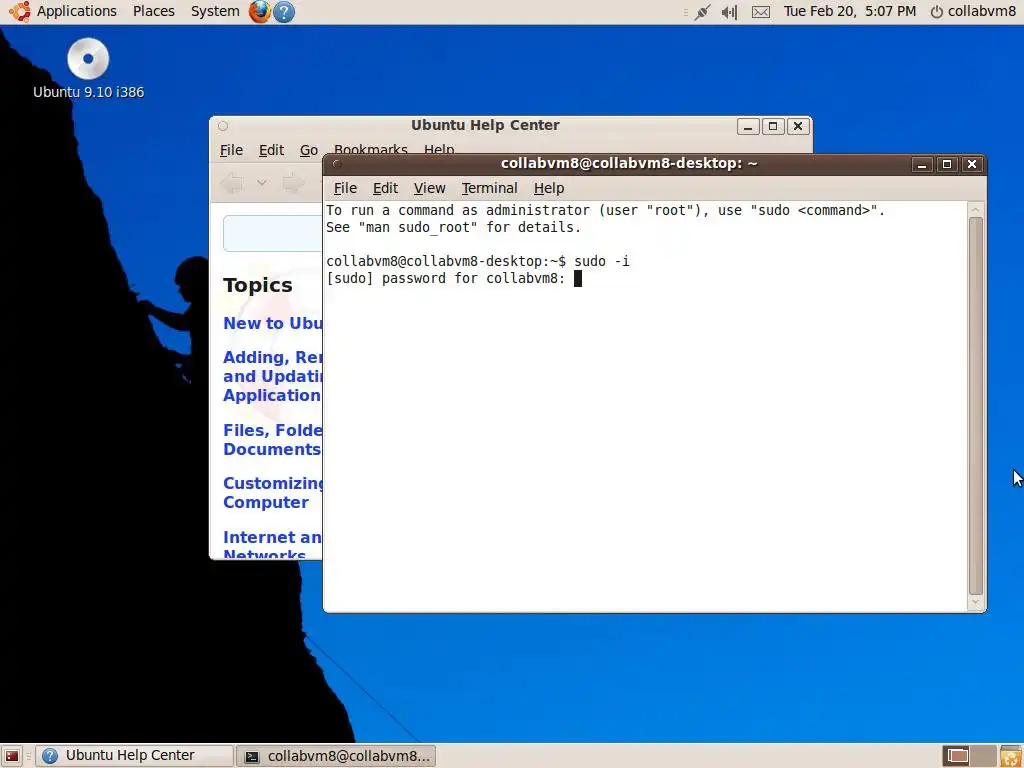
Task: Open Internet and Networks topic link
Action: [272, 545]
